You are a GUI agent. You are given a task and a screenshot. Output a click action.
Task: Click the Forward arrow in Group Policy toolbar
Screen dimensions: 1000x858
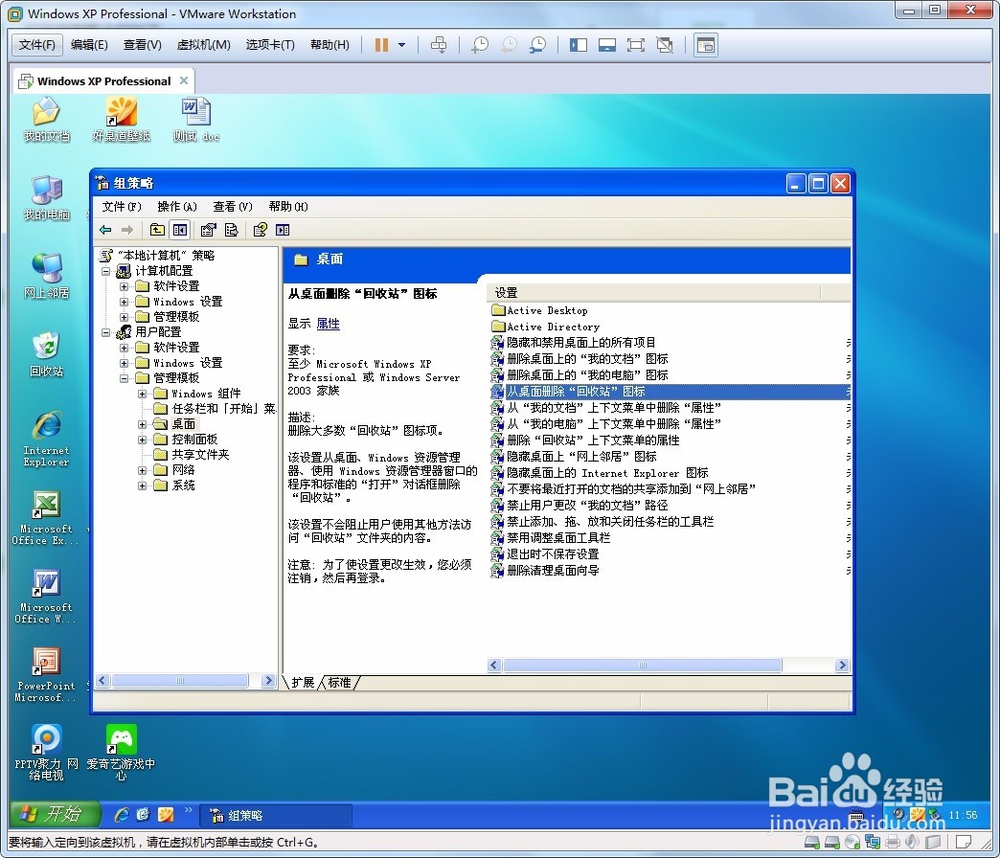tap(127, 230)
